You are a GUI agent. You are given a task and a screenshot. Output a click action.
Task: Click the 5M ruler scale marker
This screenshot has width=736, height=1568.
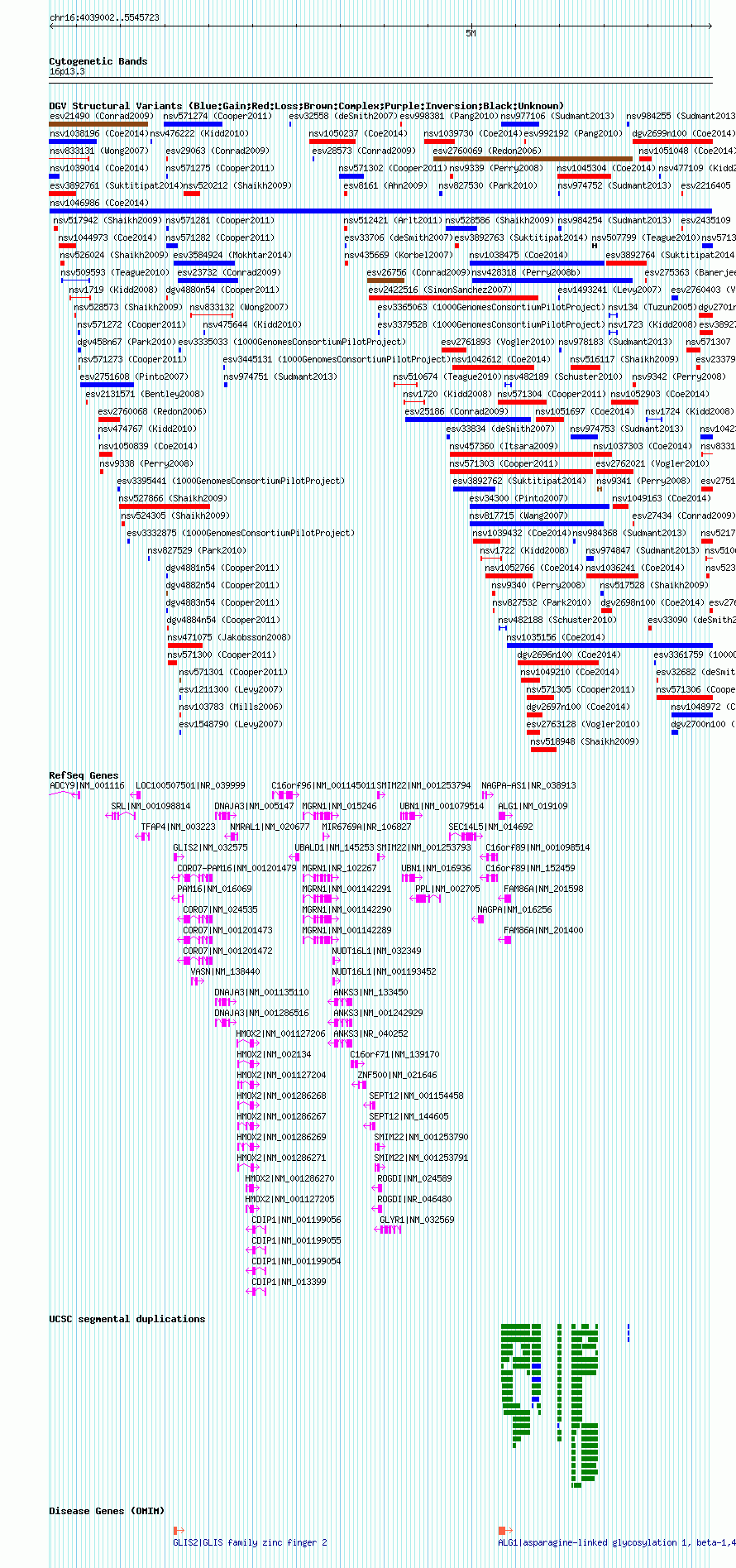pyautogui.click(x=471, y=33)
